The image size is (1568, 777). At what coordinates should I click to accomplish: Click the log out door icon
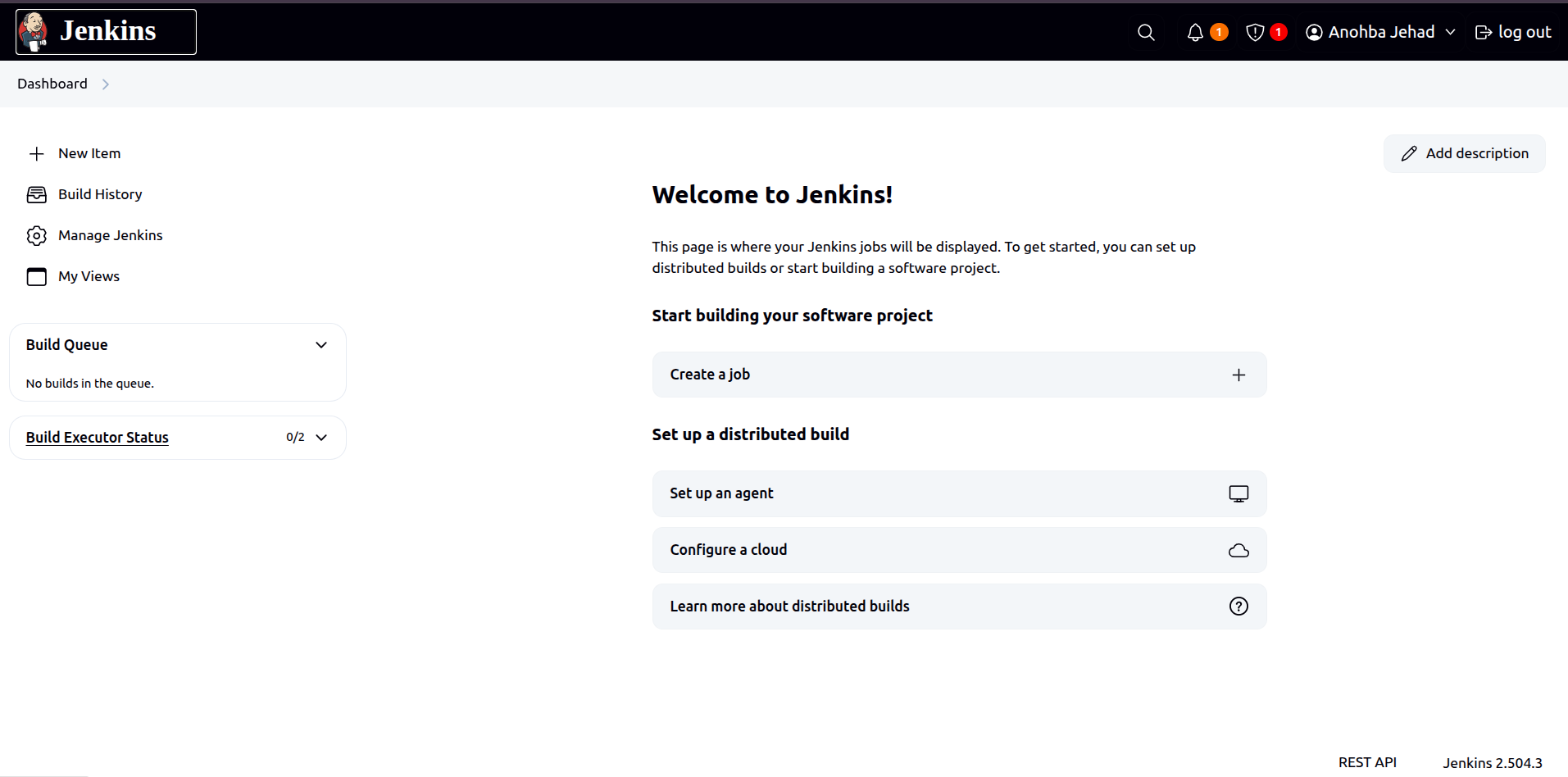click(x=1483, y=32)
